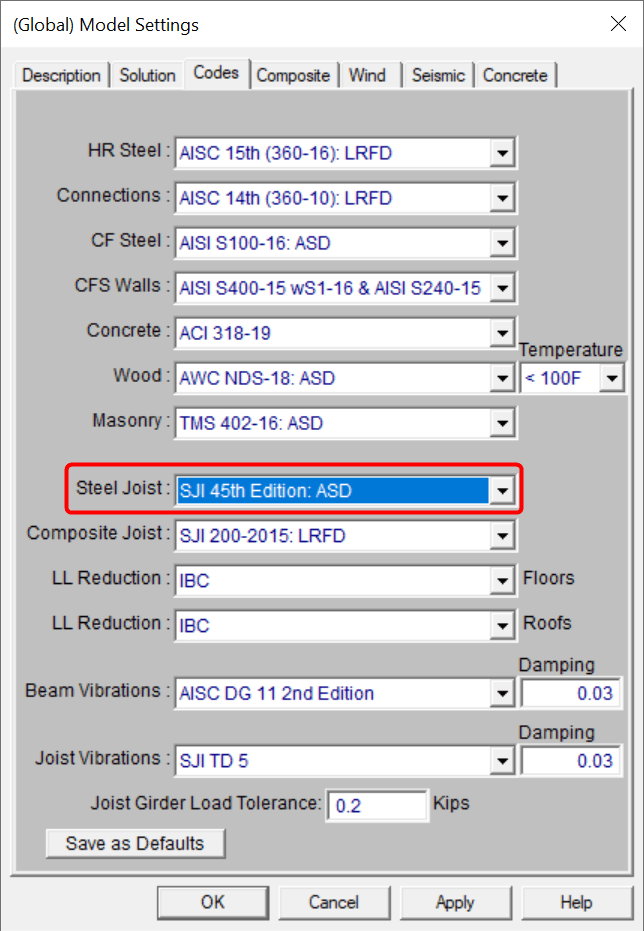Open the CF Steel code dropdown
Viewport: 644px width, 931px height.
(x=502, y=244)
